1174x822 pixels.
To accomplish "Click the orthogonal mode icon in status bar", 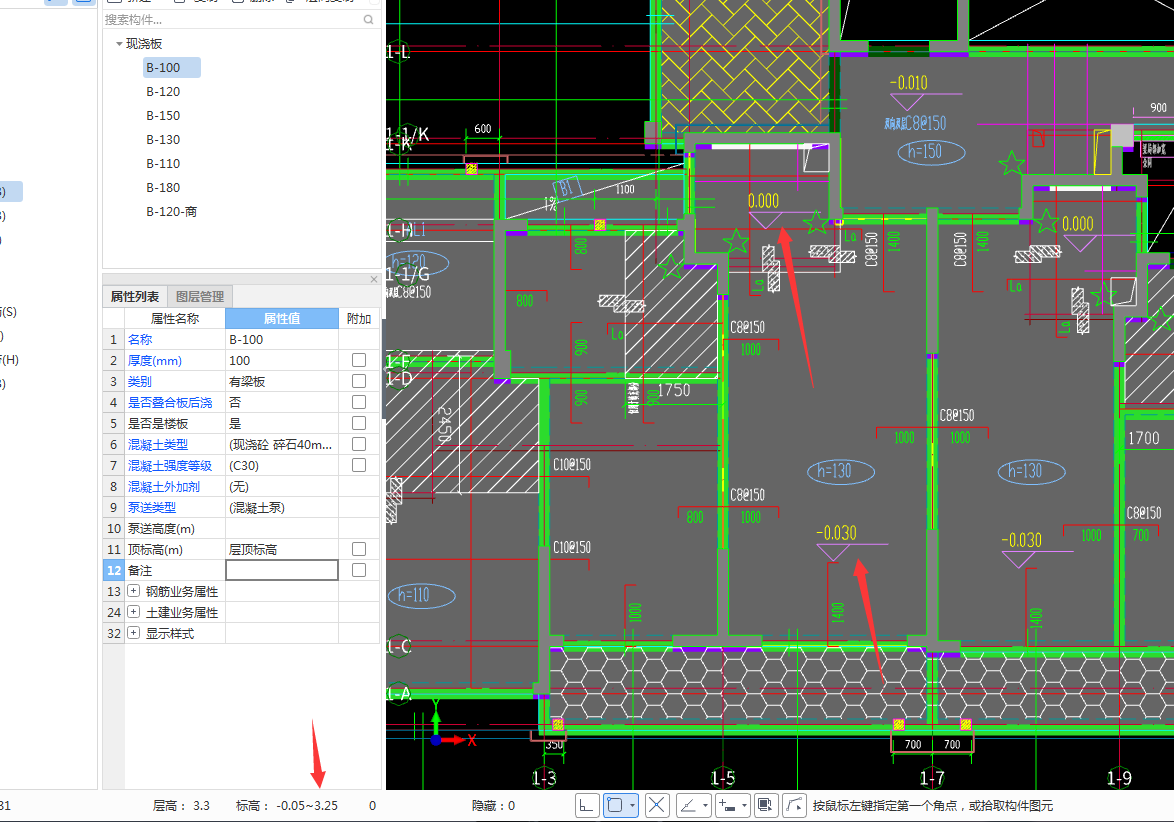I will point(588,805).
